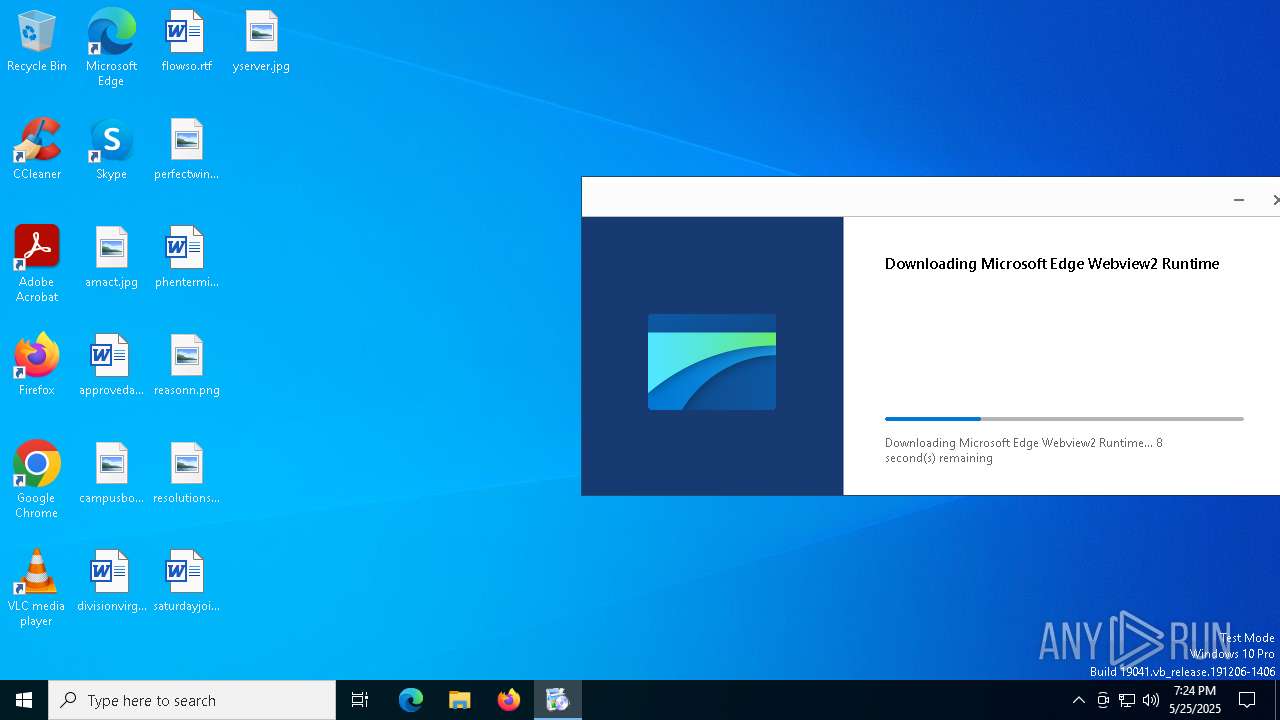Click the taskbar search box
1280x720 pixels.
click(192, 700)
